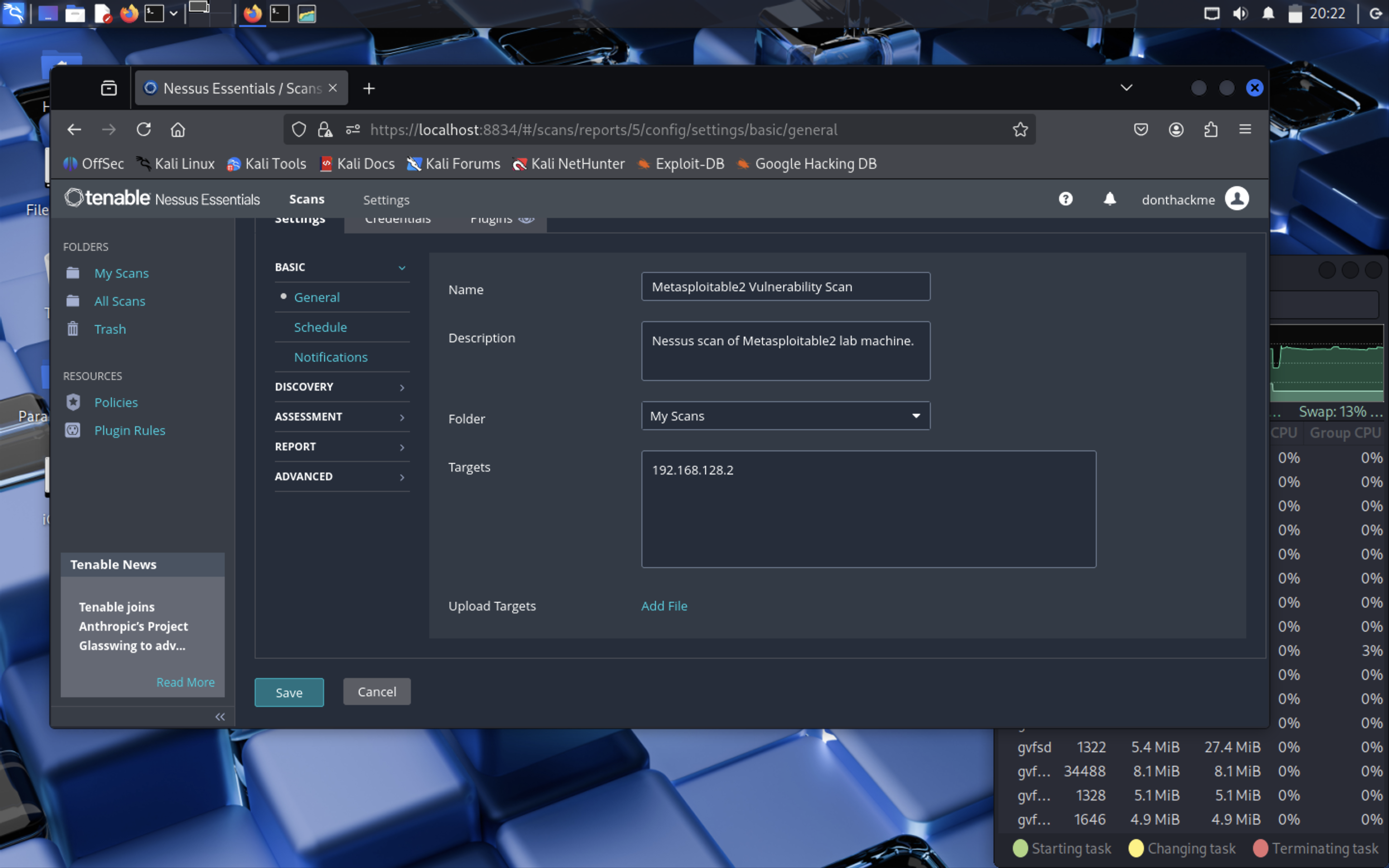Viewport: 1389px width, 868px height.
Task: Open the list all tabs chevron
Action: (x=1126, y=88)
